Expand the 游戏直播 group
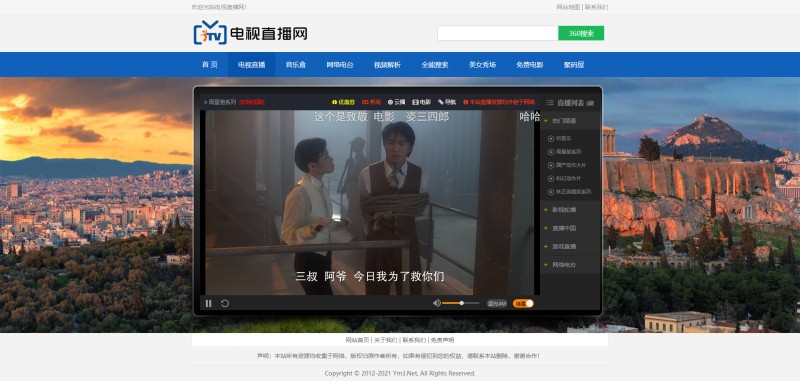 [570, 247]
